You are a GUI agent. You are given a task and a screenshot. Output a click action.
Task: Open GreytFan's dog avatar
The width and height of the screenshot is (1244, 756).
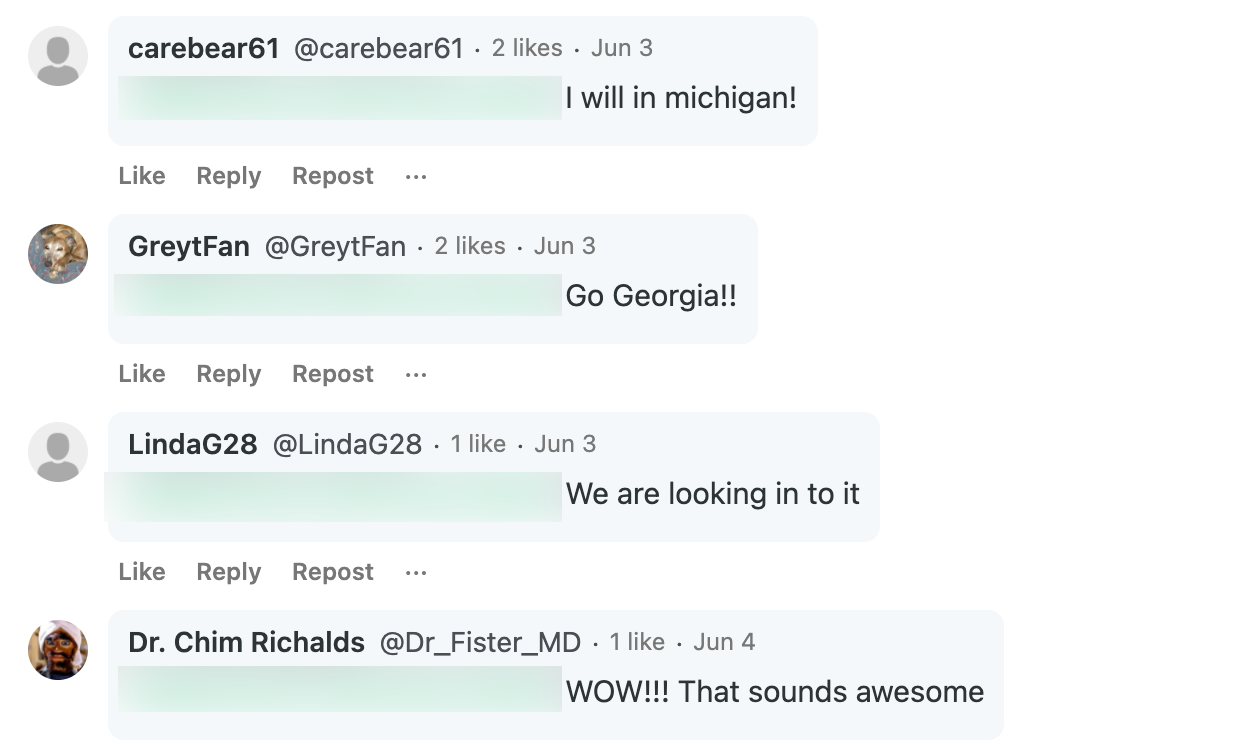click(58, 254)
